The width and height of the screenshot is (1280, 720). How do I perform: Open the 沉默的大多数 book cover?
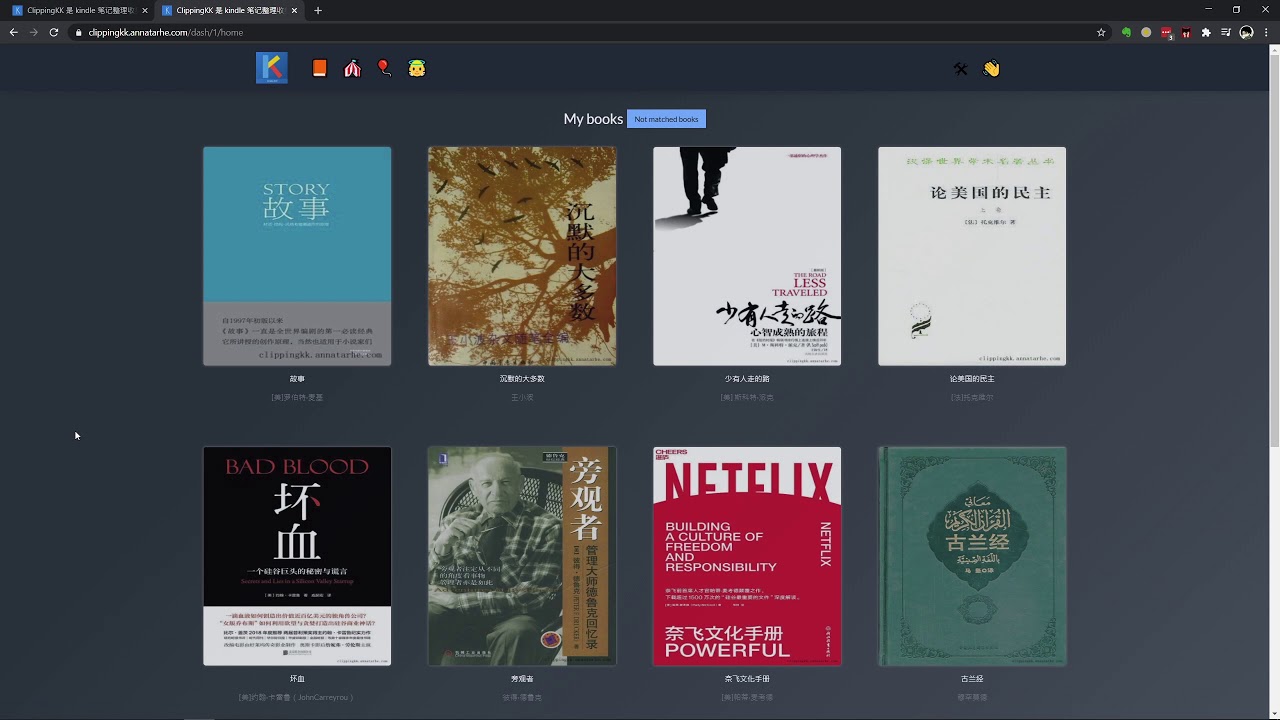[x=522, y=256]
